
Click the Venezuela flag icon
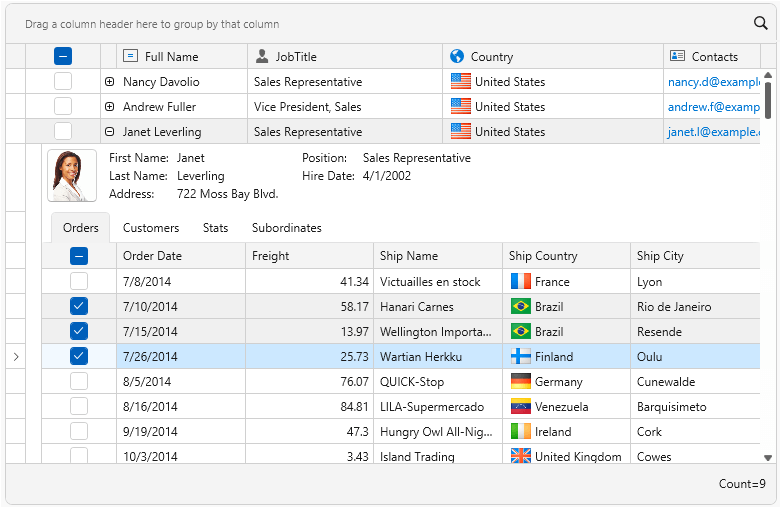click(520, 406)
